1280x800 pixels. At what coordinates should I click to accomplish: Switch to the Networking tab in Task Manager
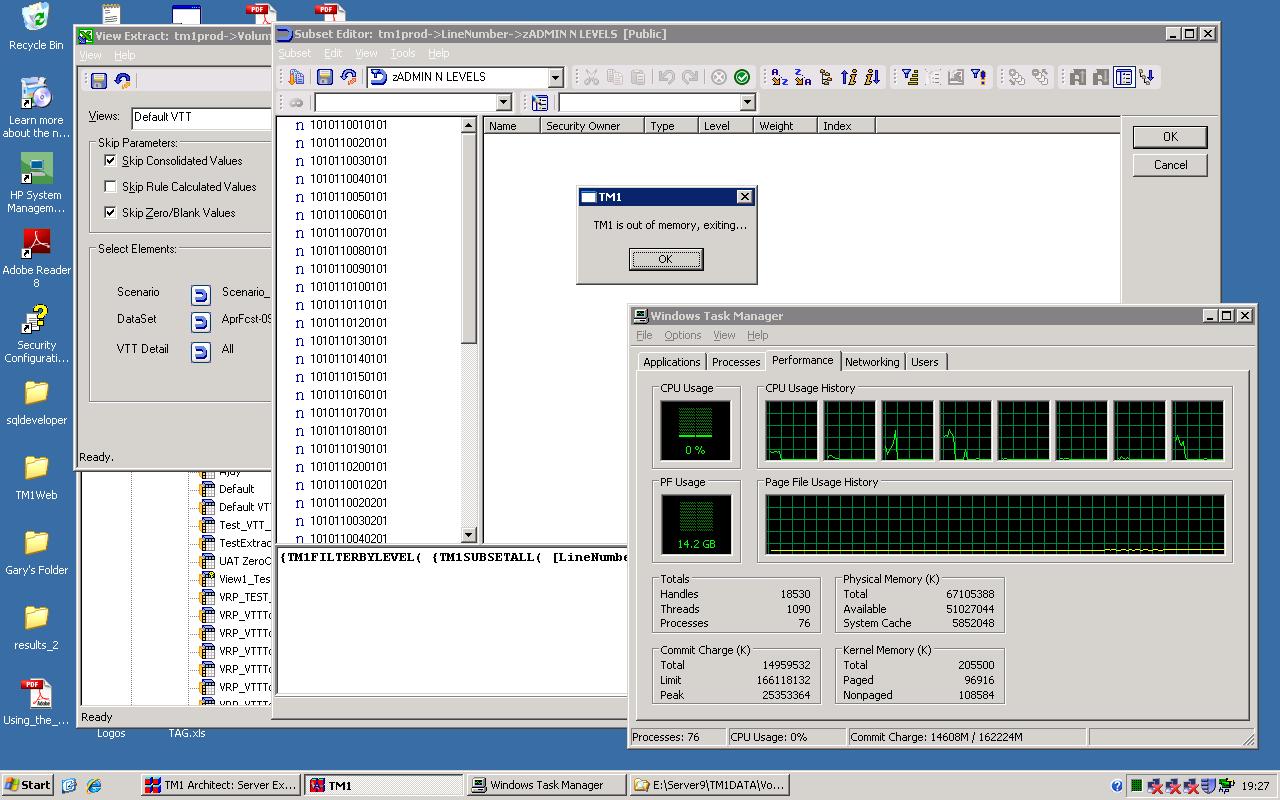pyautogui.click(x=872, y=362)
